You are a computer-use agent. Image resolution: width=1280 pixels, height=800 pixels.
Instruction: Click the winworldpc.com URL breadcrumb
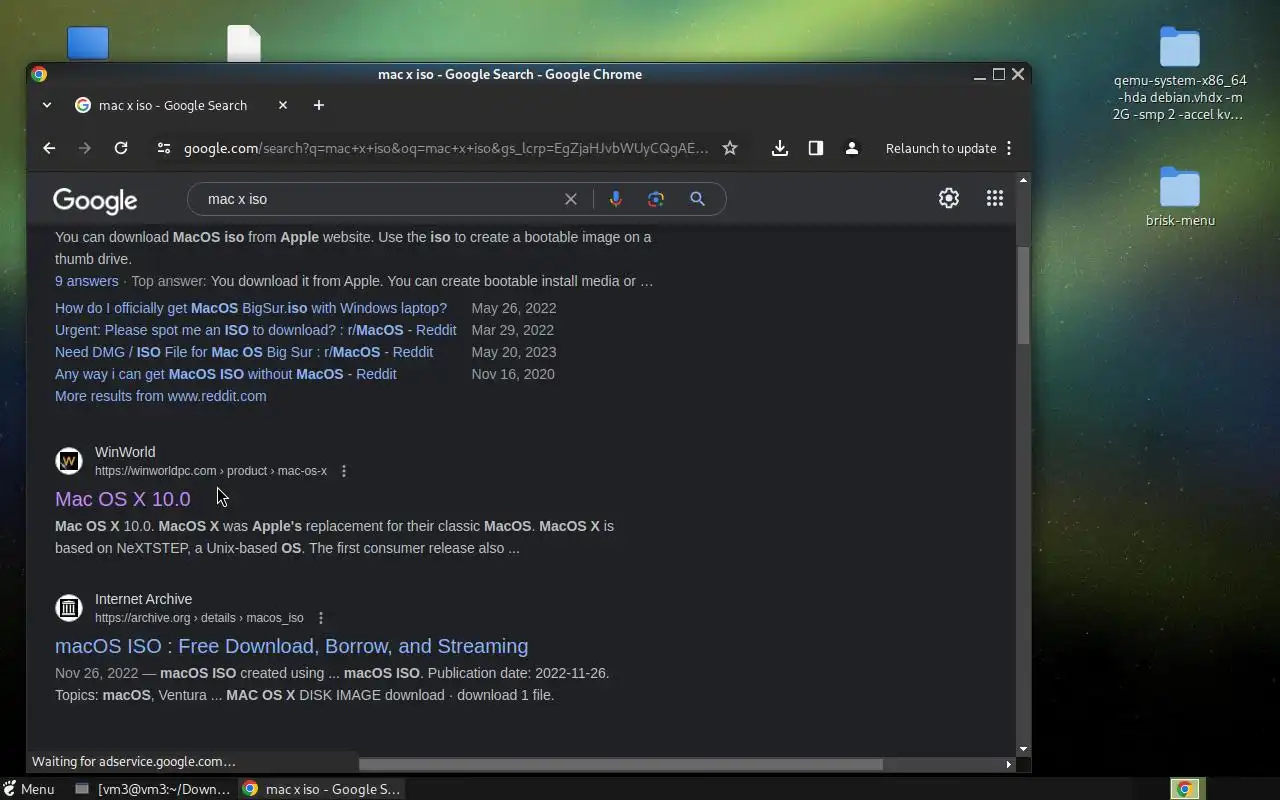click(x=211, y=471)
